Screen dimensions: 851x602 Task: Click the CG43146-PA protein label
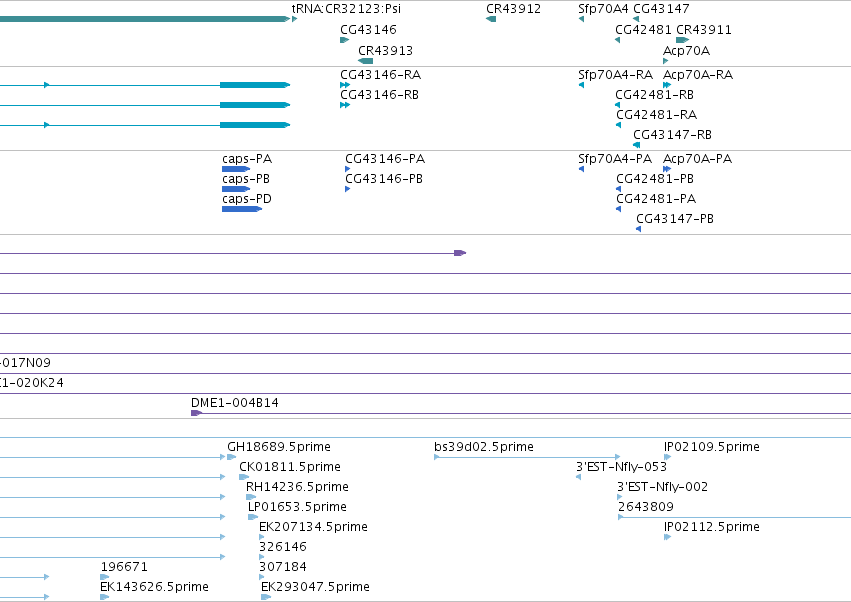385,159
